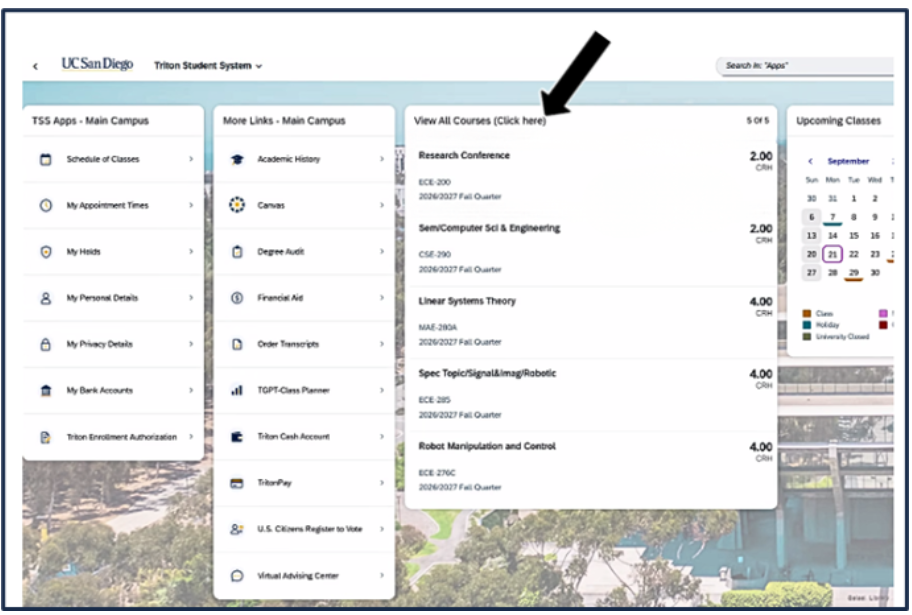Select September 29 in the calendar

[853, 273]
